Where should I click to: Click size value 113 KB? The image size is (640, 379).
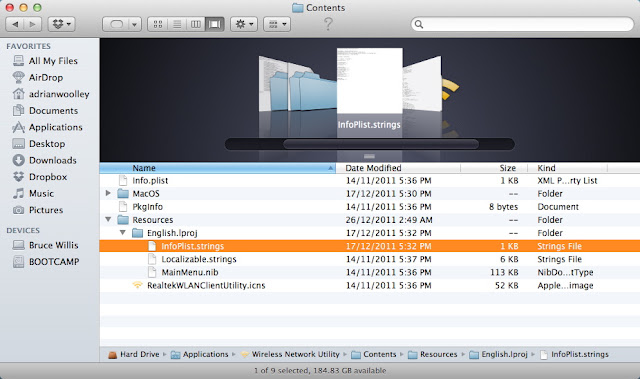tap(504, 272)
